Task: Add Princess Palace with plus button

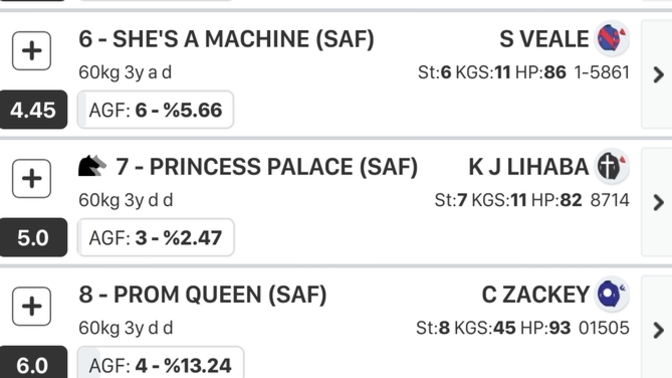Action: pyautogui.click(x=31, y=178)
